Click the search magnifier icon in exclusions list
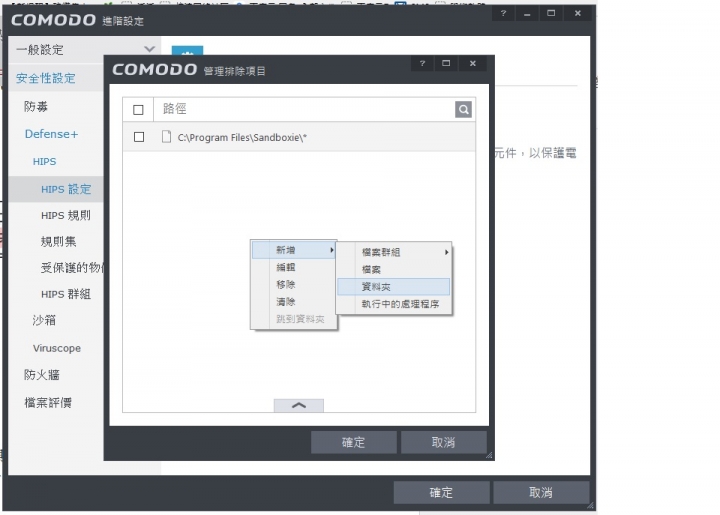 (463, 110)
